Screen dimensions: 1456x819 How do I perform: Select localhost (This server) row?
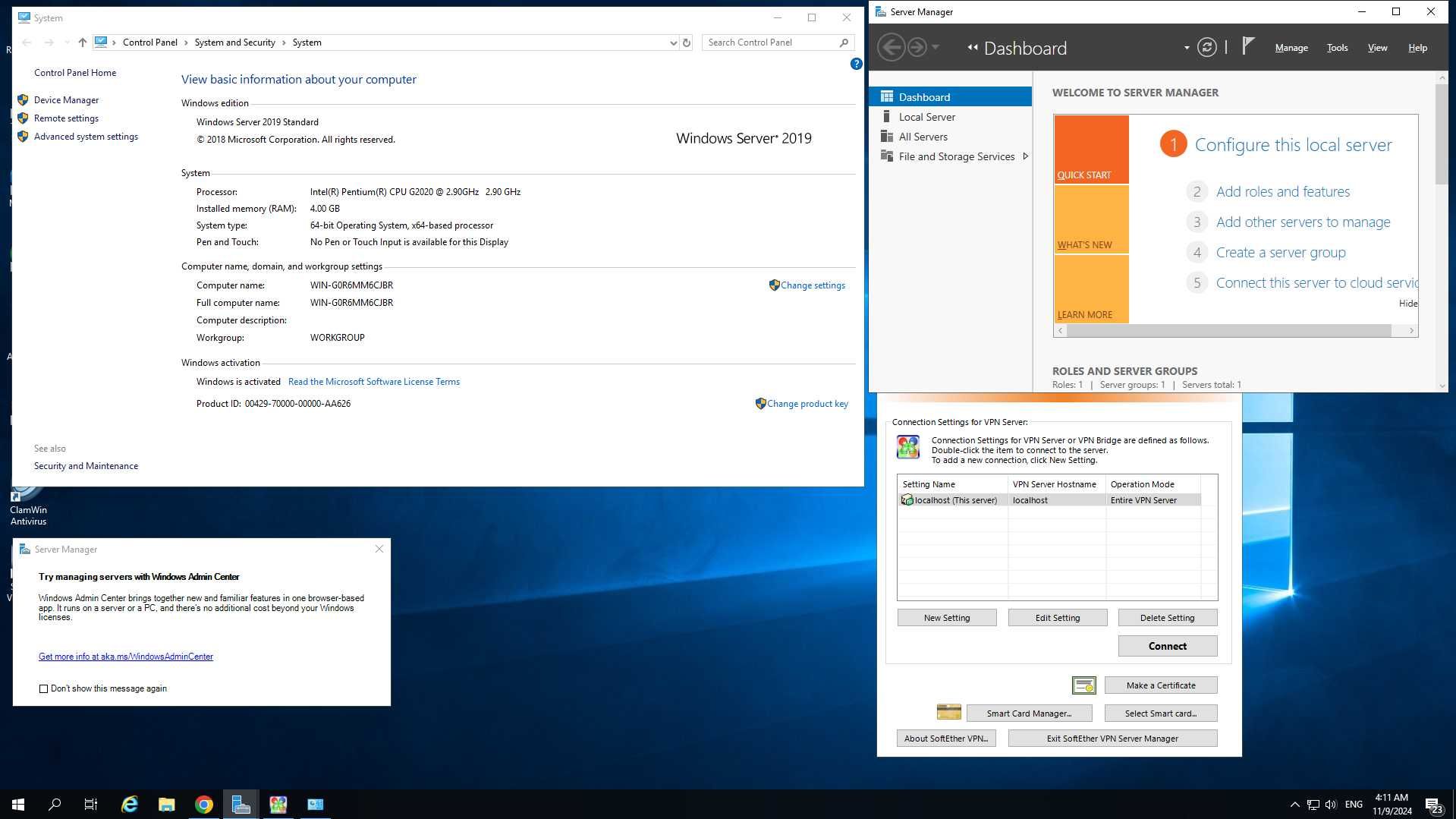coord(1049,500)
